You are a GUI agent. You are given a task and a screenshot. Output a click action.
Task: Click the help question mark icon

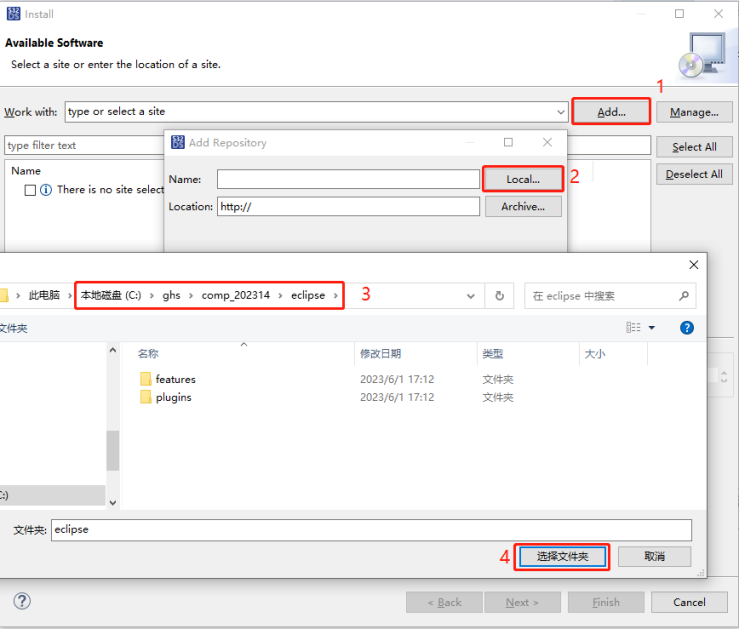[x=22, y=601]
